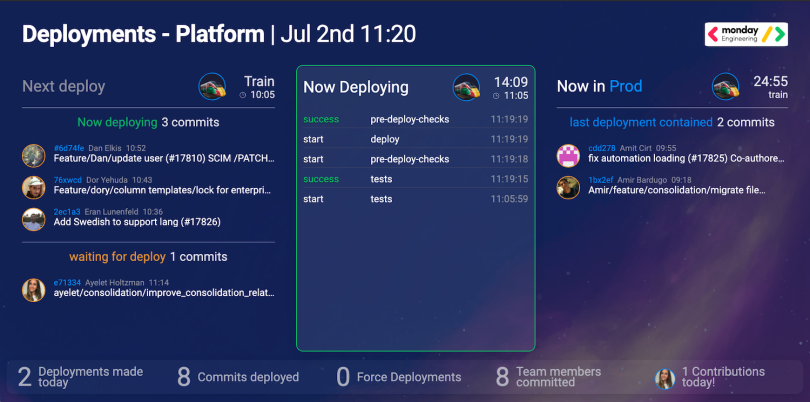810x402 pixels.
Task: Click the avatar beside 1 Contributions today
Action: tap(665, 379)
